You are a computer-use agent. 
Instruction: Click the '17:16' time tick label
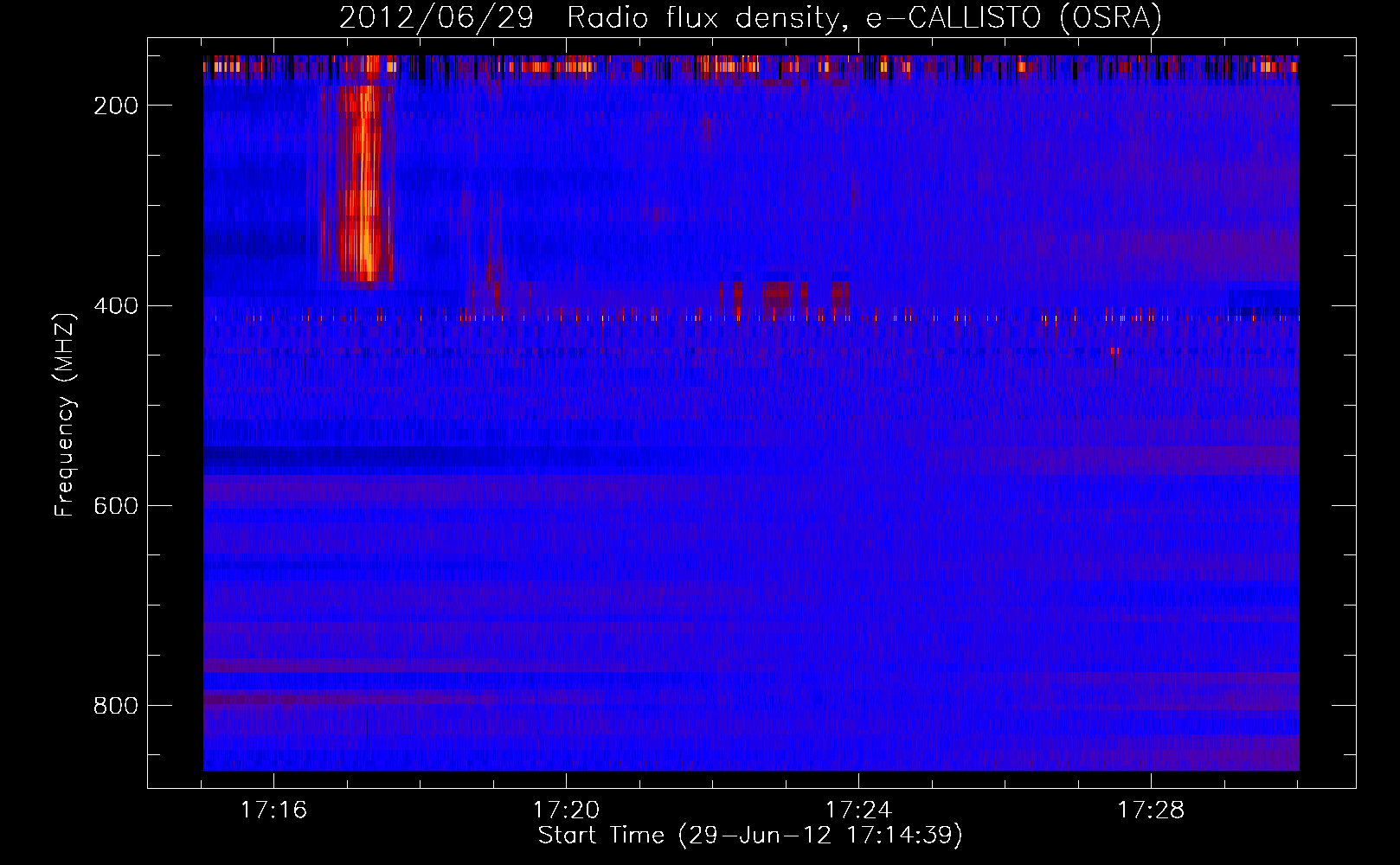[x=273, y=811]
